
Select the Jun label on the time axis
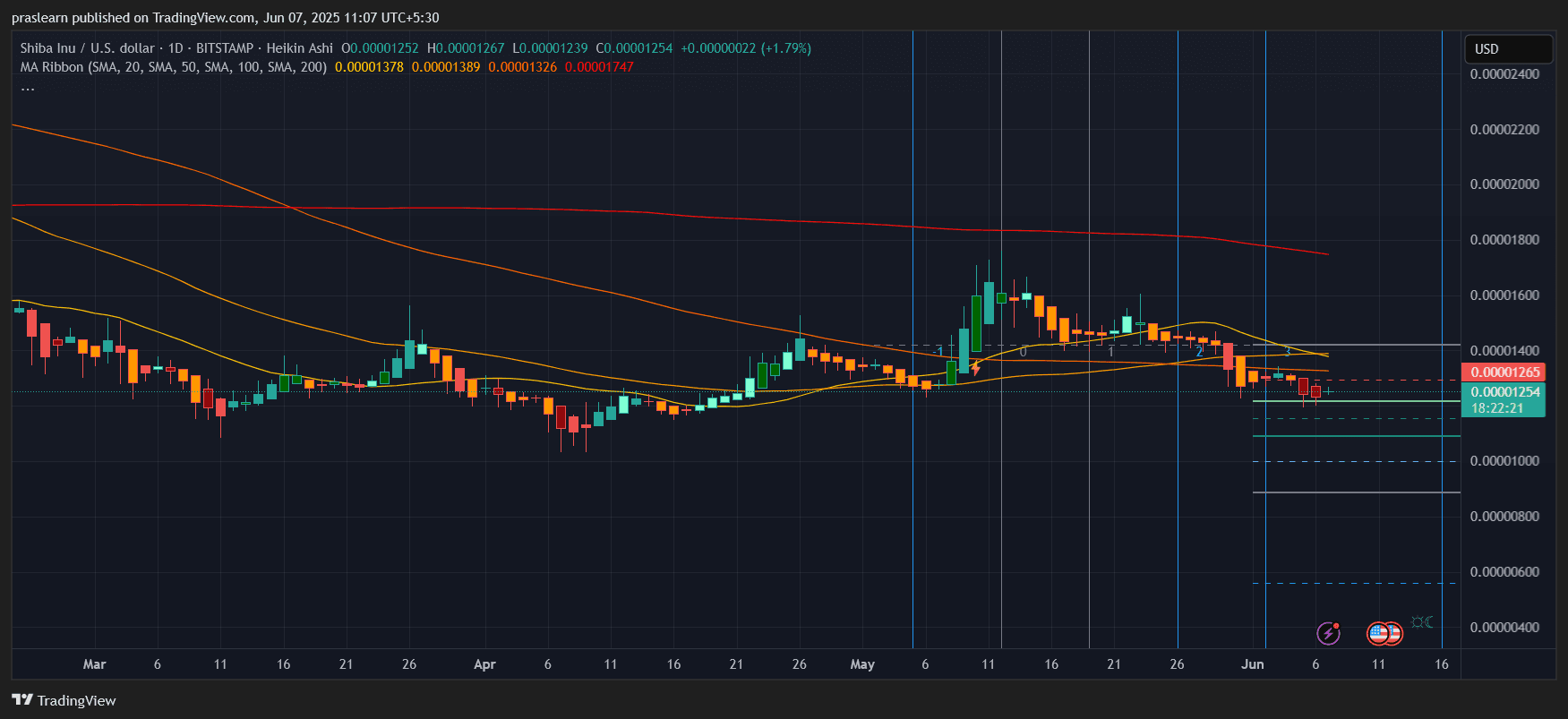pos(1252,664)
